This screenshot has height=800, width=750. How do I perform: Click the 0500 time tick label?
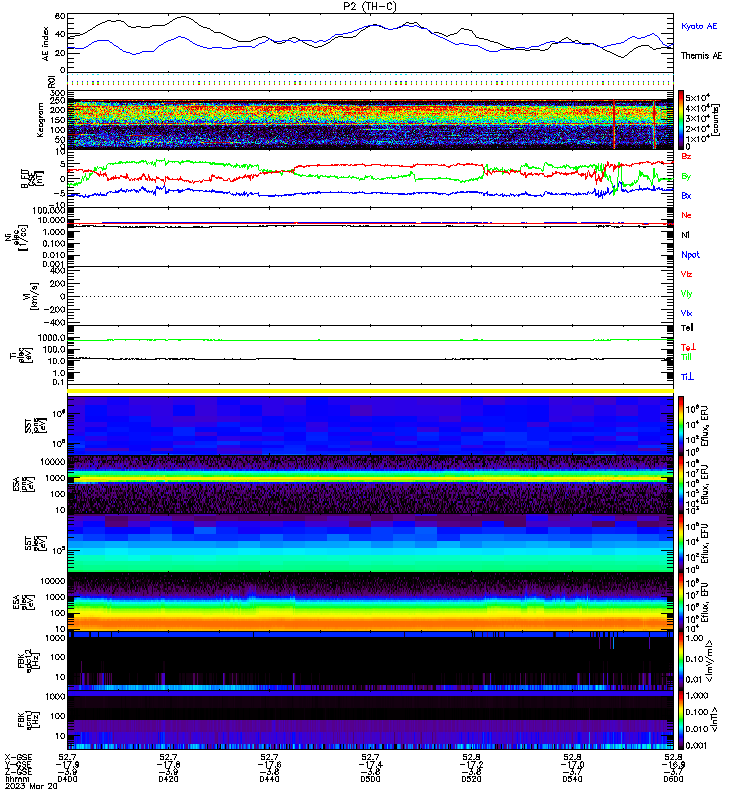tap(370, 779)
